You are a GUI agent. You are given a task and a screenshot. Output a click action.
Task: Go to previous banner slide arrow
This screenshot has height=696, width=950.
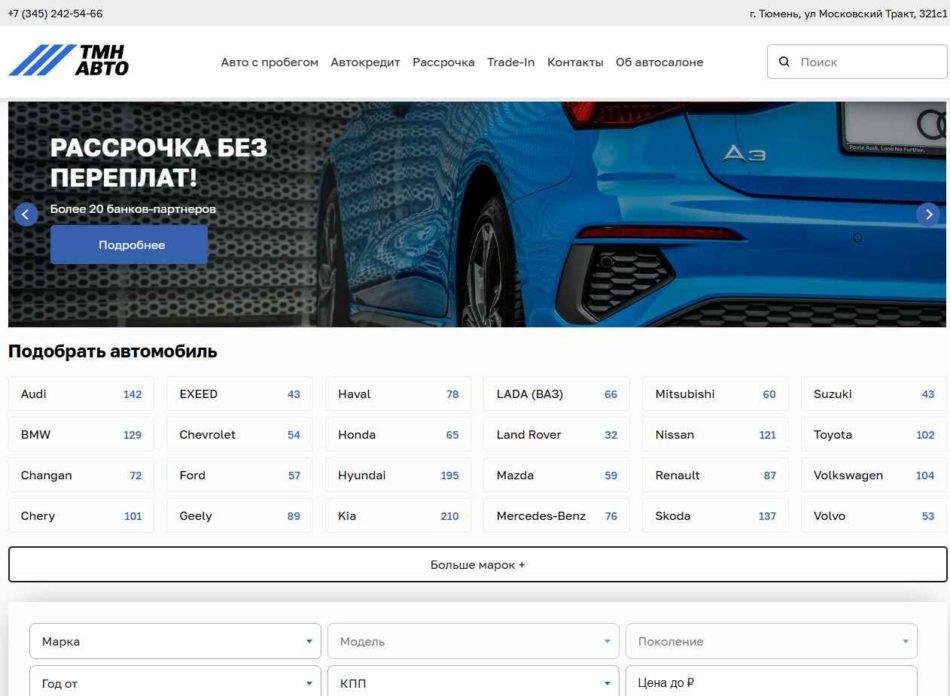[x=25, y=214]
